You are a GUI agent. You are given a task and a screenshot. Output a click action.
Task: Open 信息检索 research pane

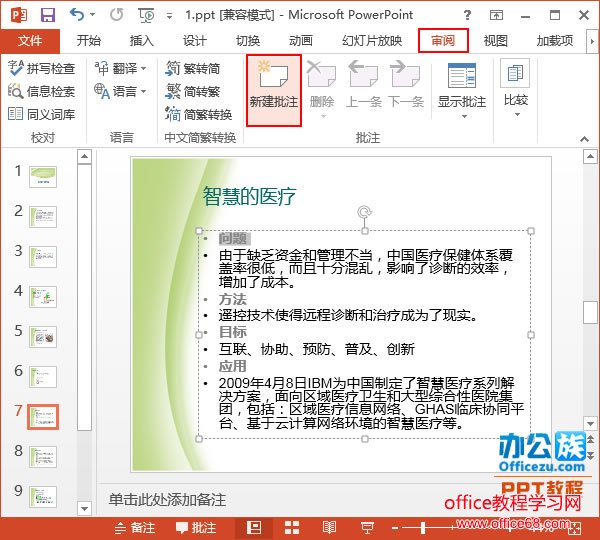(x=41, y=91)
